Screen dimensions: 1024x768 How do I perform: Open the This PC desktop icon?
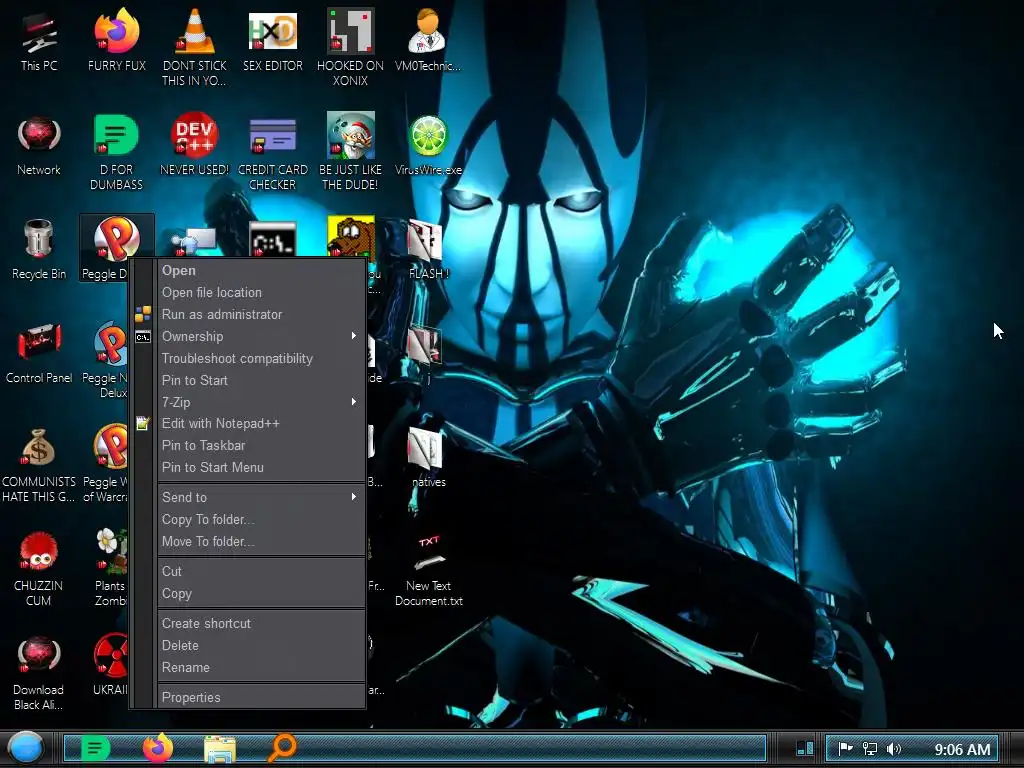39,41
